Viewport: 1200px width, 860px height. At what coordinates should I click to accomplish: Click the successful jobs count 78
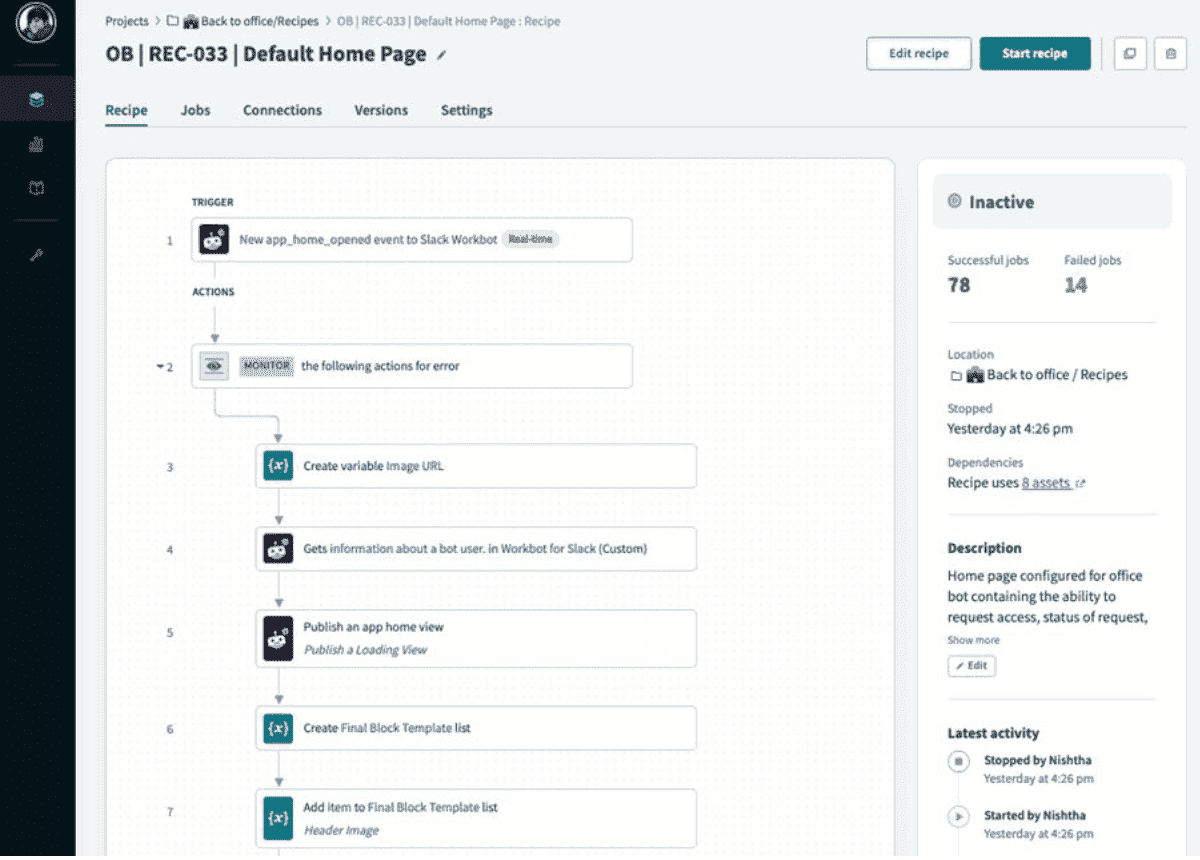959,286
